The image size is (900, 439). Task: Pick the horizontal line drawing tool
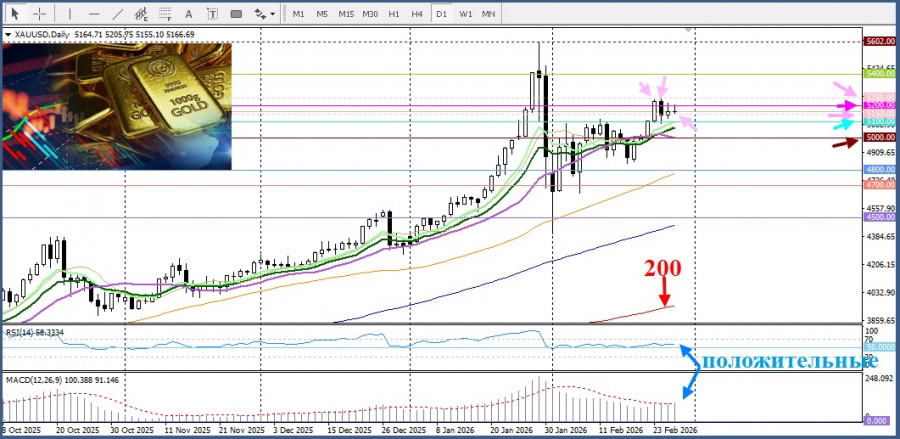pos(94,14)
